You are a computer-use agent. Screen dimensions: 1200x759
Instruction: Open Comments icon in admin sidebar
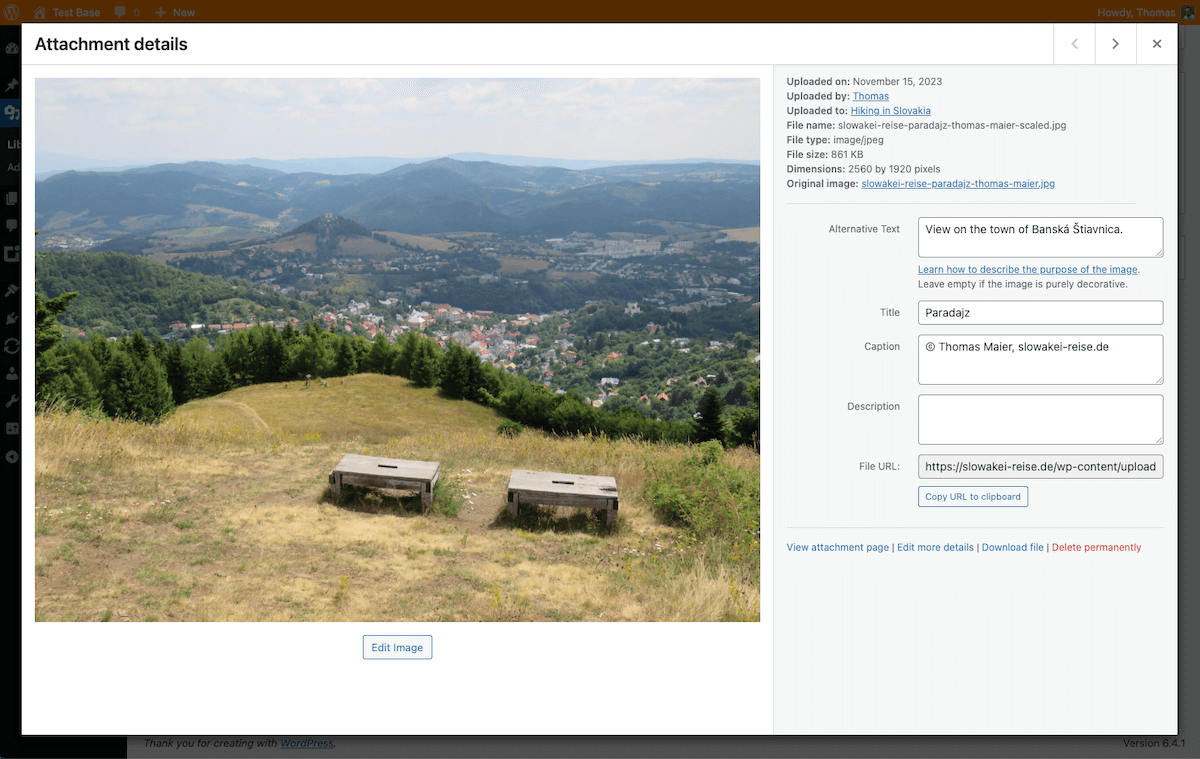tap(12, 226)
